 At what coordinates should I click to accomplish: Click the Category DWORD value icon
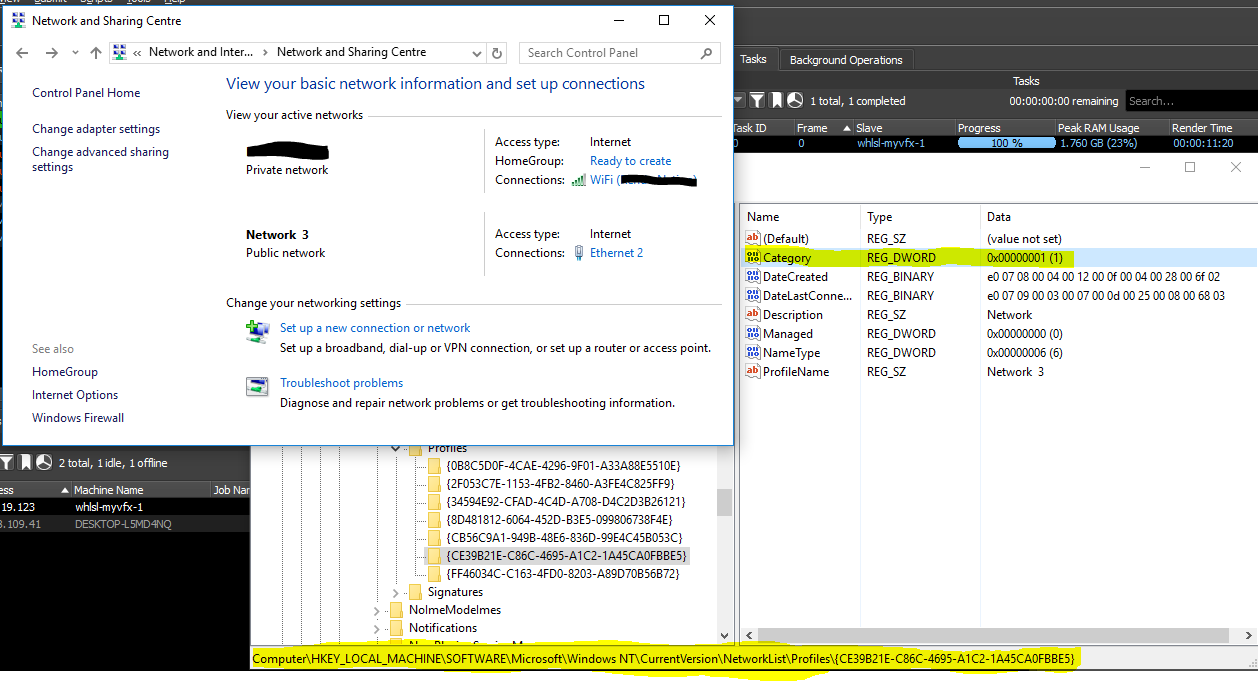tap(753, 258)
